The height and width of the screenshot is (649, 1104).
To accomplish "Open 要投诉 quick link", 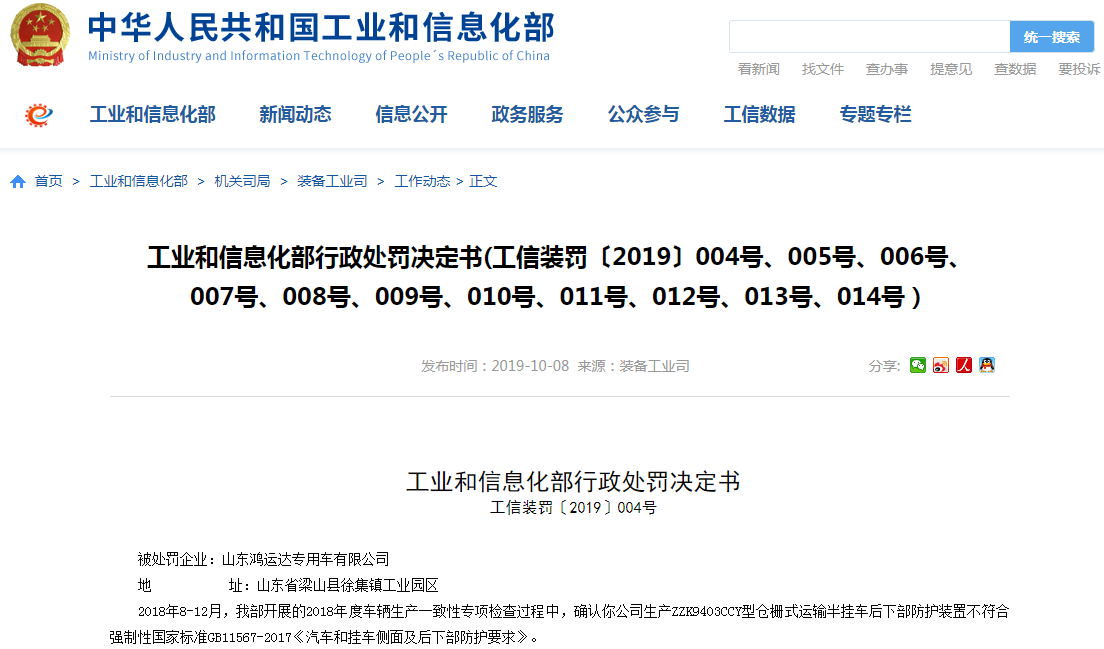I will pos(1079,69).
